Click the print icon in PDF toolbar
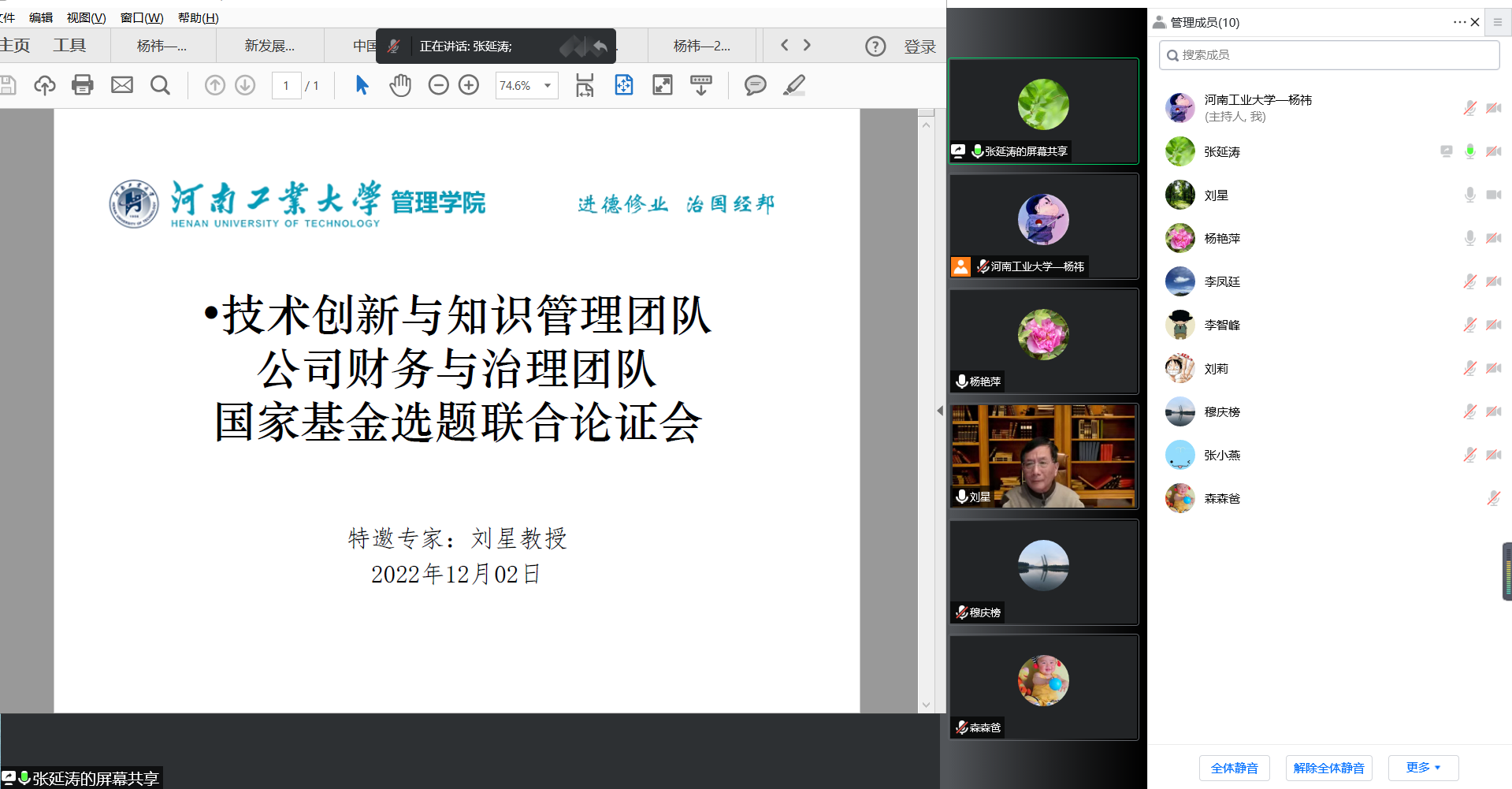Screen dimensions: 1512x789 [83, 85]
